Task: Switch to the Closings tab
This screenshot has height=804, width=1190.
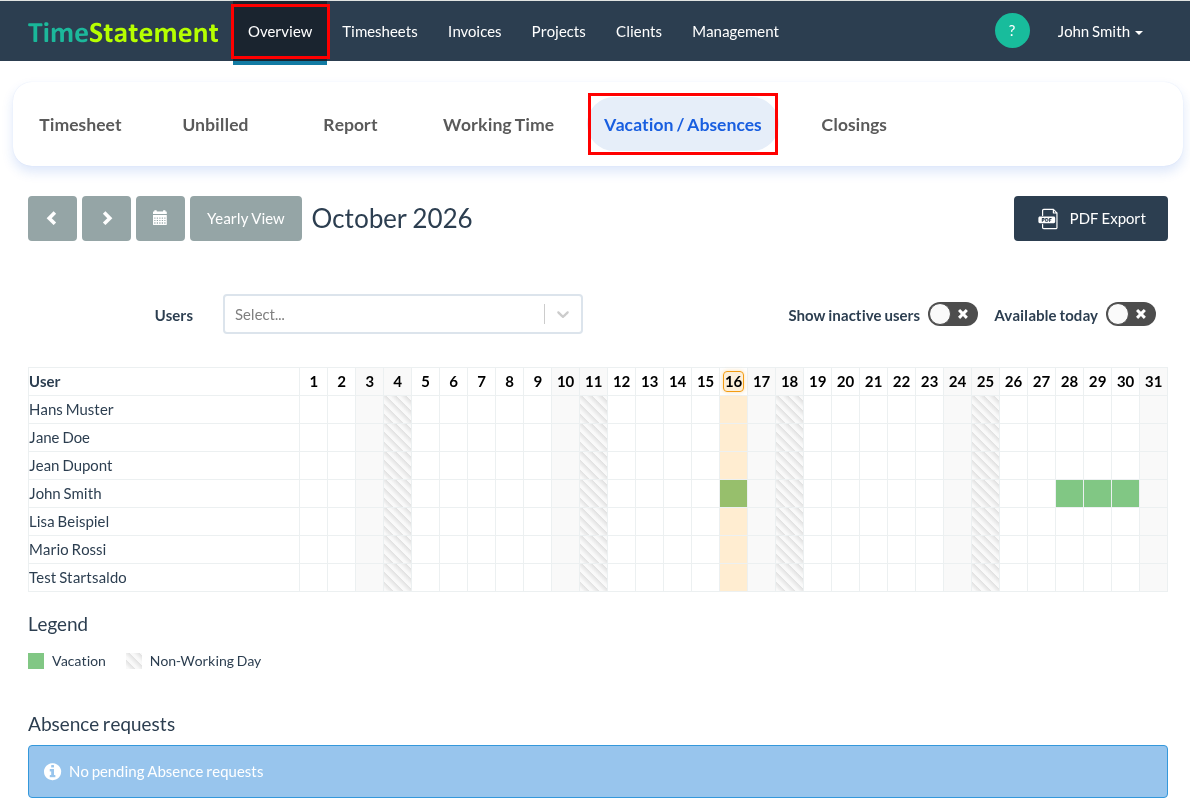Action: (854, 125)
